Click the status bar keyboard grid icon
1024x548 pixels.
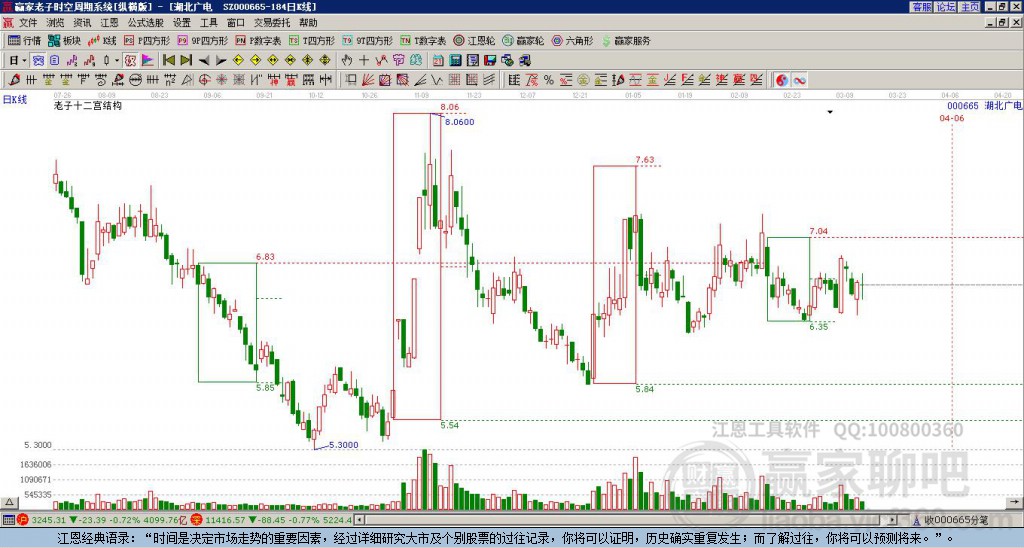pos(8,520)
